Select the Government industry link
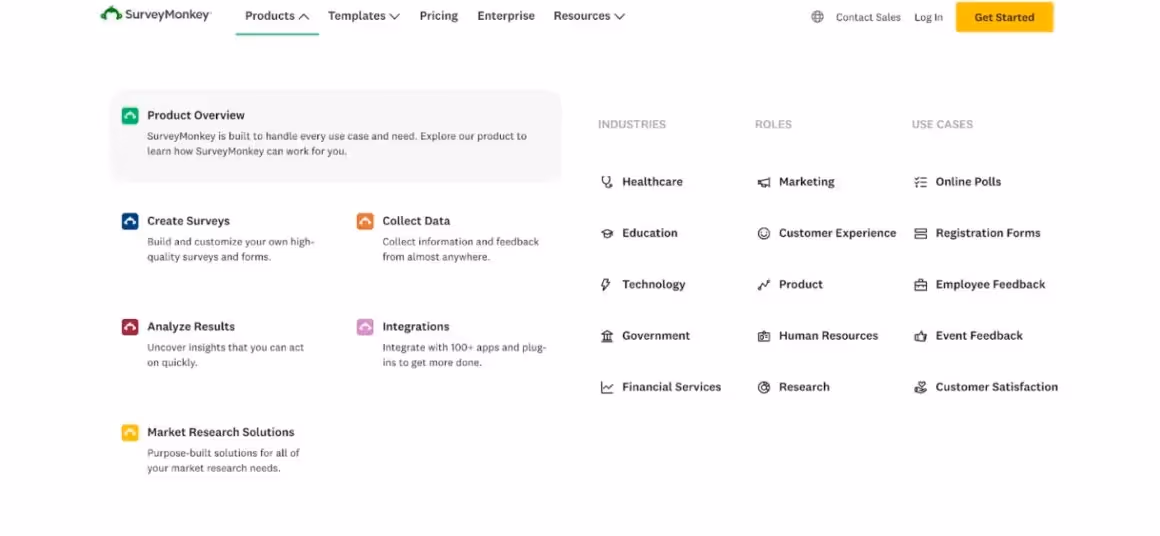The image size is (1160, 536). tap(655, 336)
